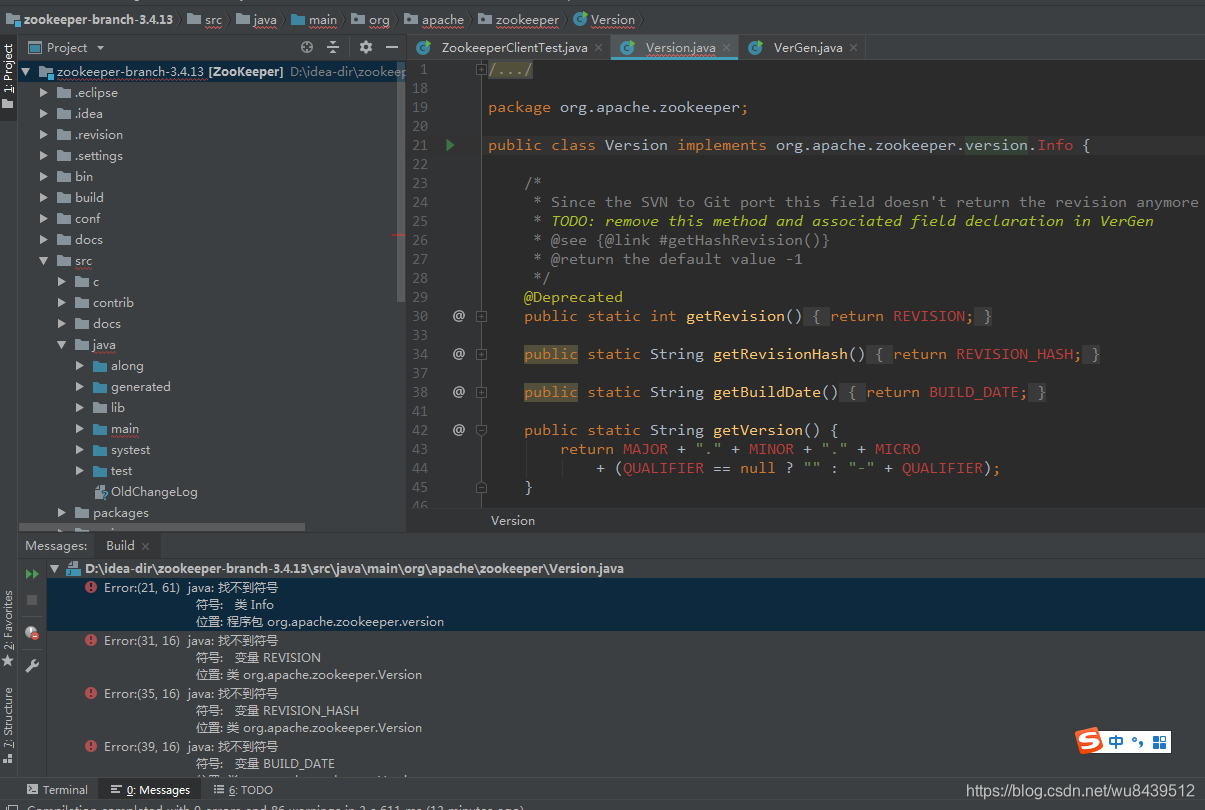Image resolution: width=1205 pixels, height=810 pixels.
Task: Click the Version class breadcrumb in navigation bar
Action: (604, 19)
